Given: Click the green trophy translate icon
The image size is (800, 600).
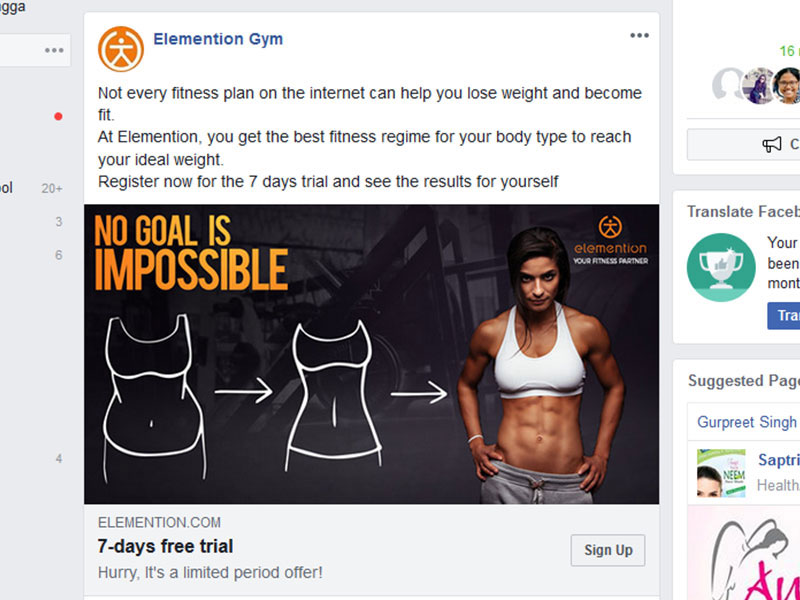Looking at the screenshot, I should [721, 267].
